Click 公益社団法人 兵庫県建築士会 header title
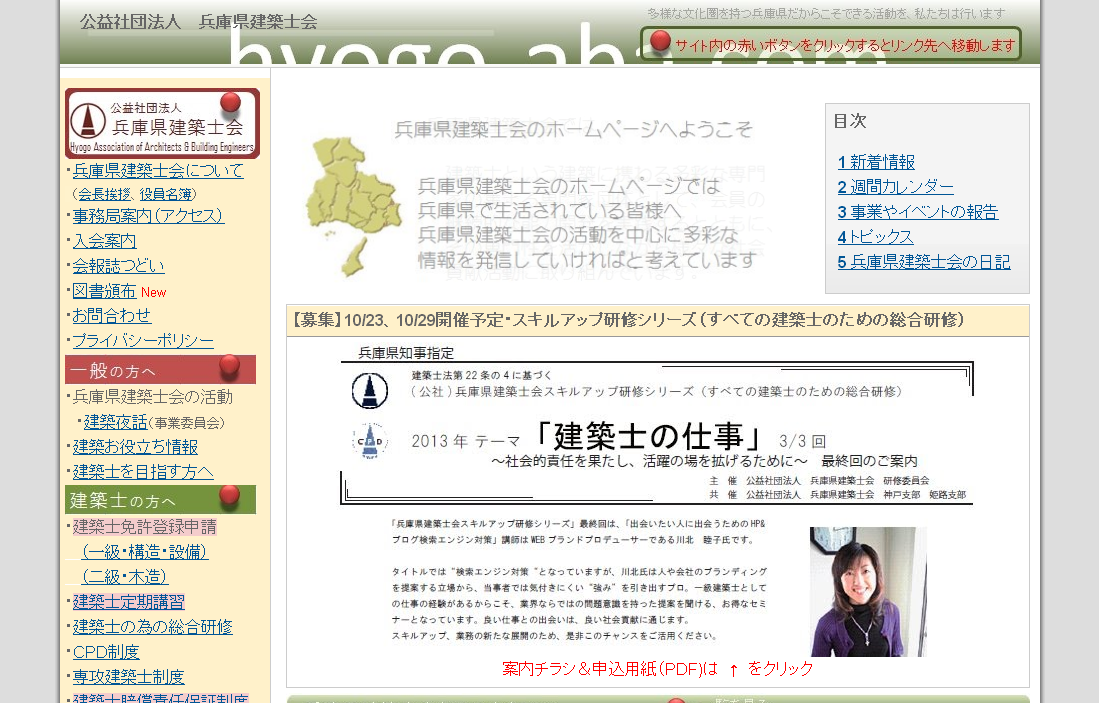1099x703 pixels. [x=198, y=22]
